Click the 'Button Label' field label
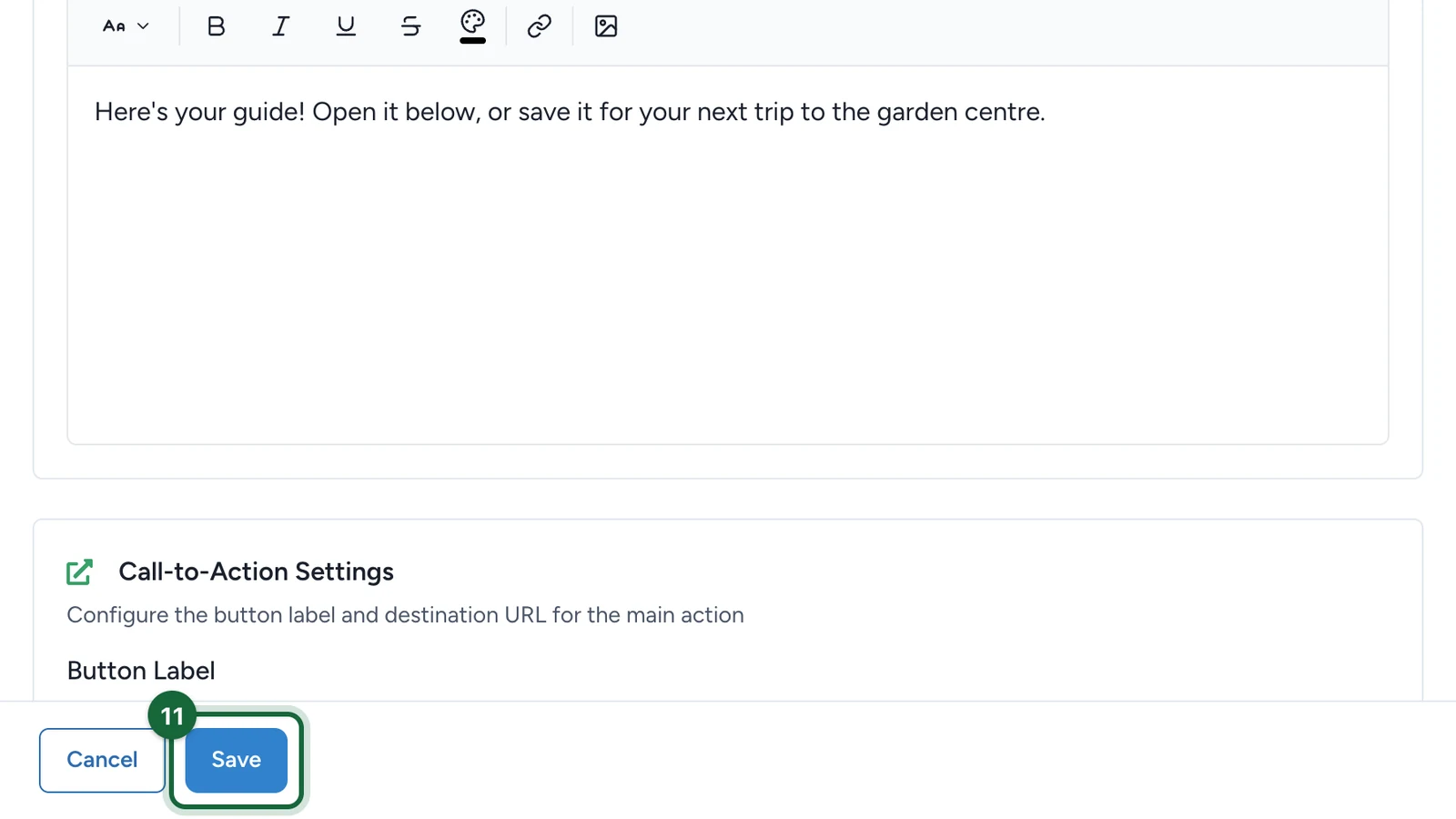1456x819 pixels. click(x=141, y=671)
